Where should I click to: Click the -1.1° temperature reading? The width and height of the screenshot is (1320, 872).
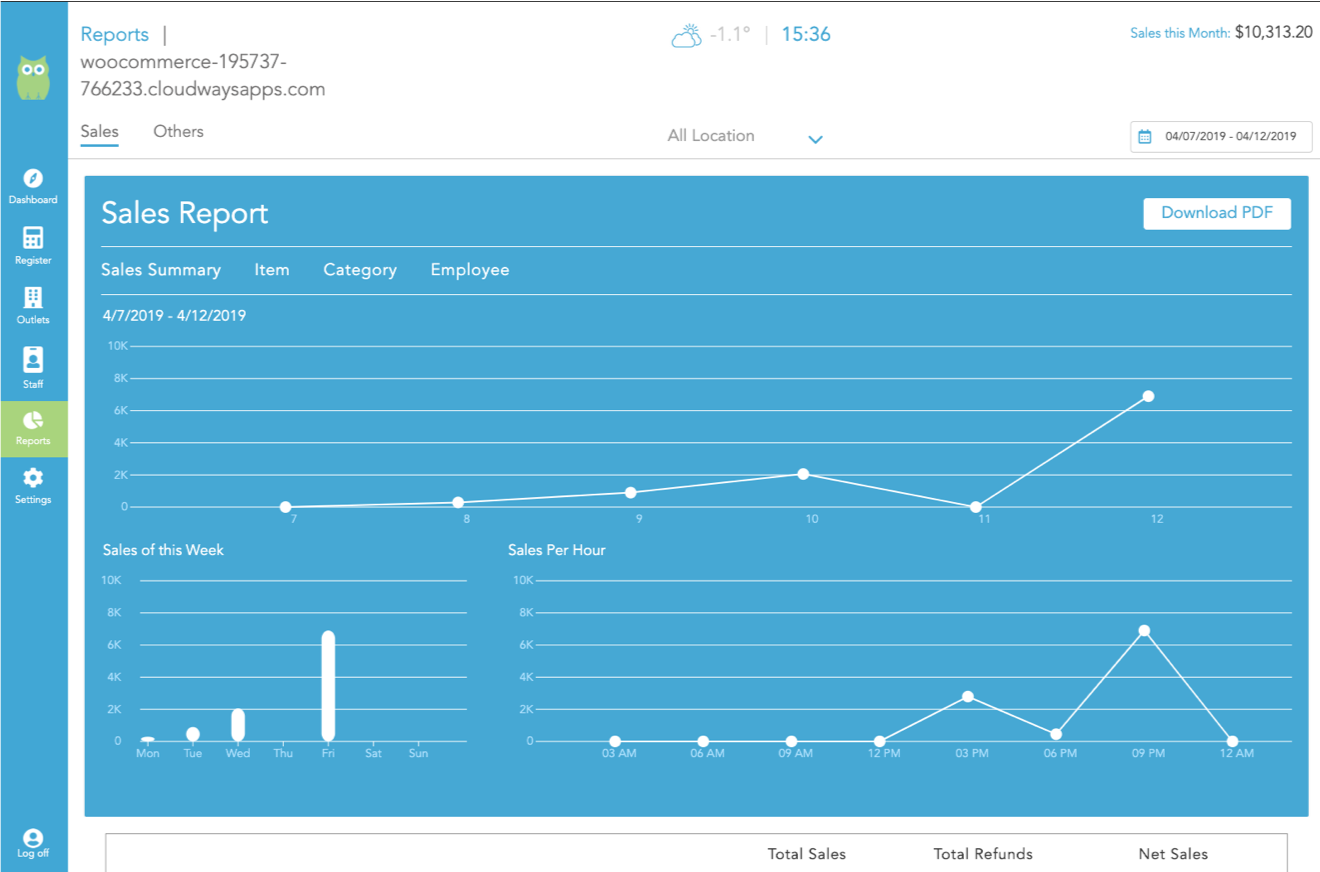[729, 35]
